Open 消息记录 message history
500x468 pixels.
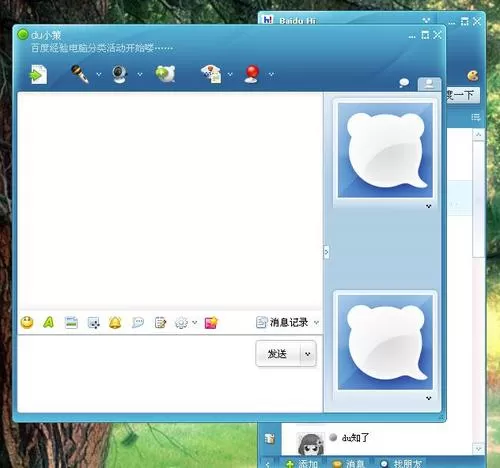[x=282, y=322]
